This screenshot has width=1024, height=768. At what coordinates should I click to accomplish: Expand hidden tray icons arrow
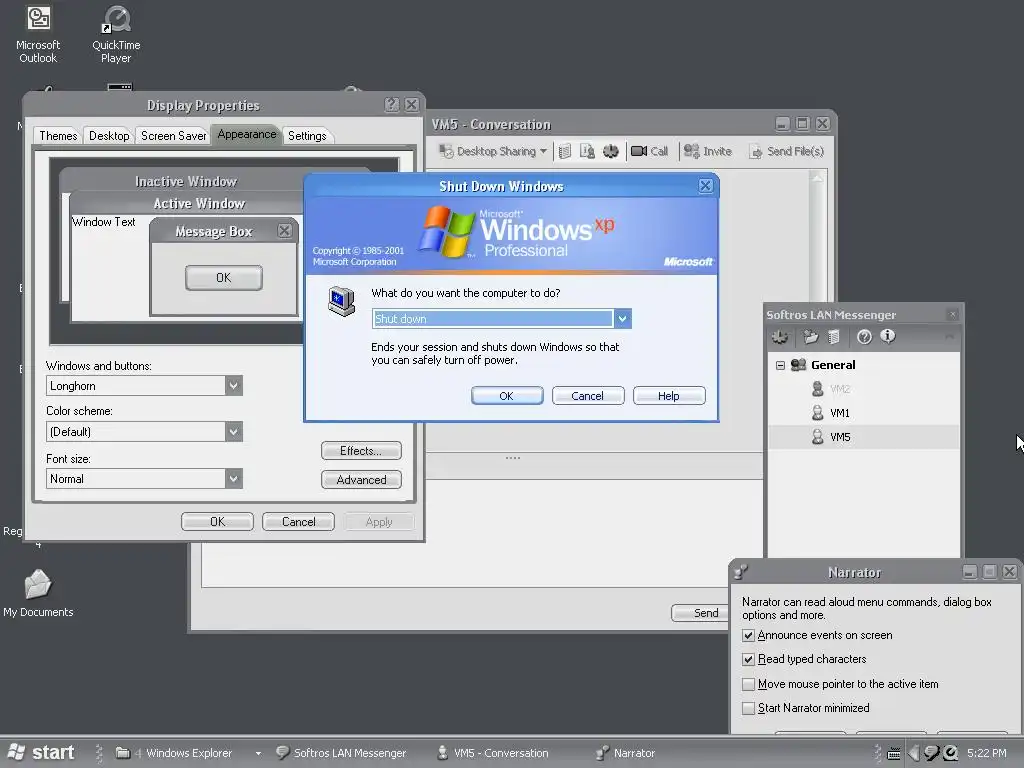[x=914, y=754]
